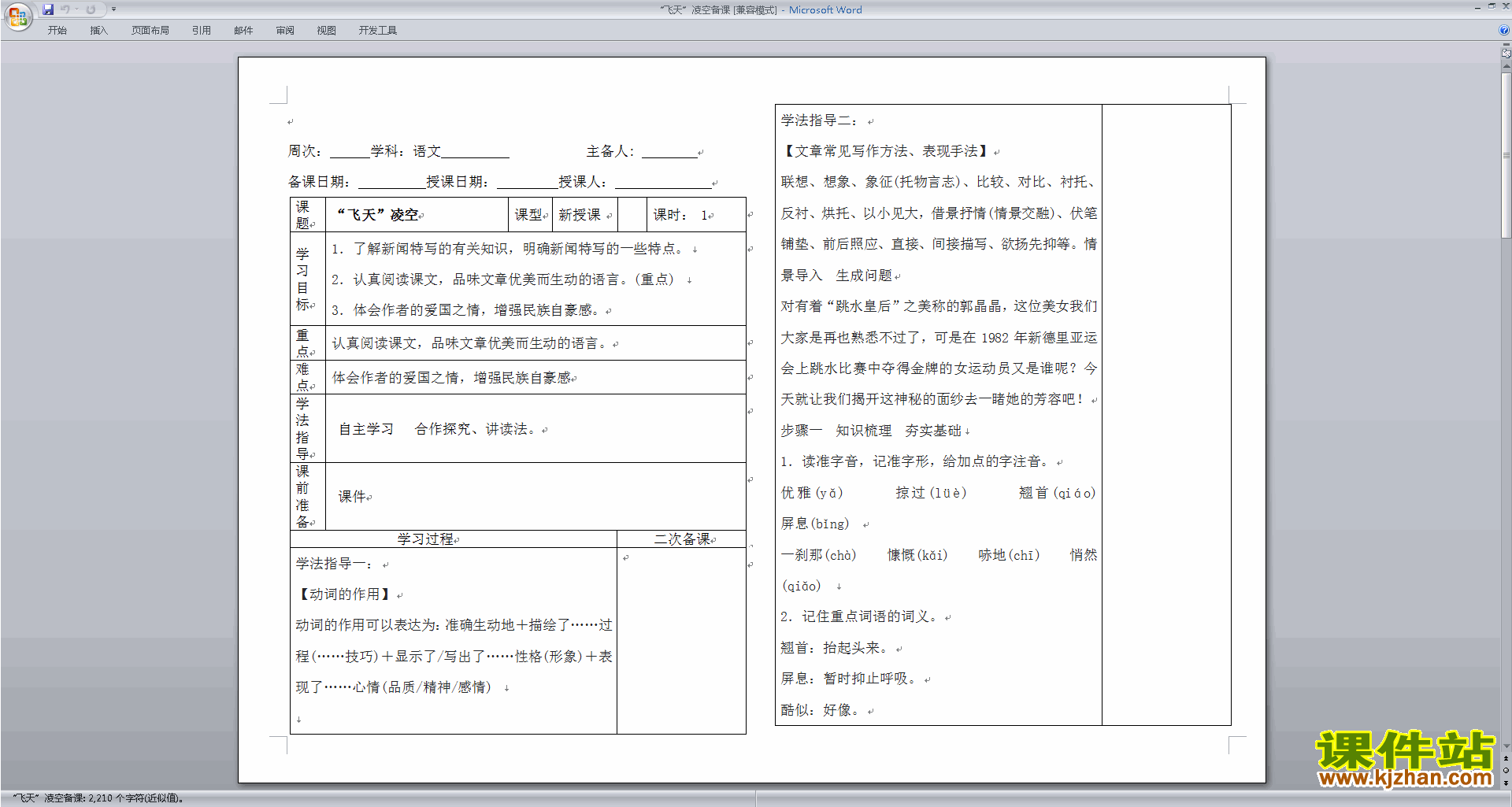Click the 步骤一 知识梳理 line
Image resolution: width=1512 pixels, height=807 pixels.
point(871,431)
